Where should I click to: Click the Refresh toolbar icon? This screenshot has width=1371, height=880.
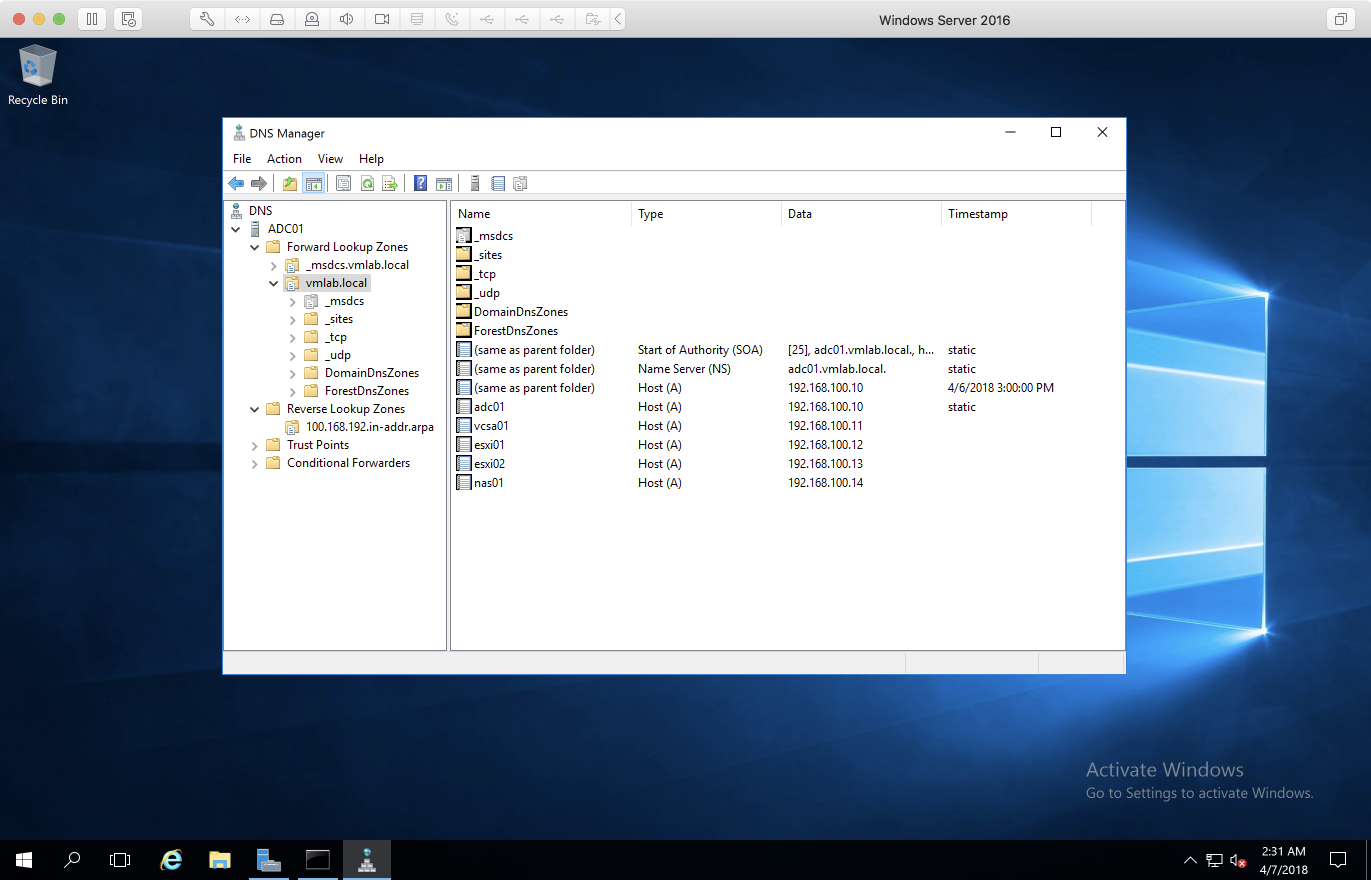click(367, 183)
